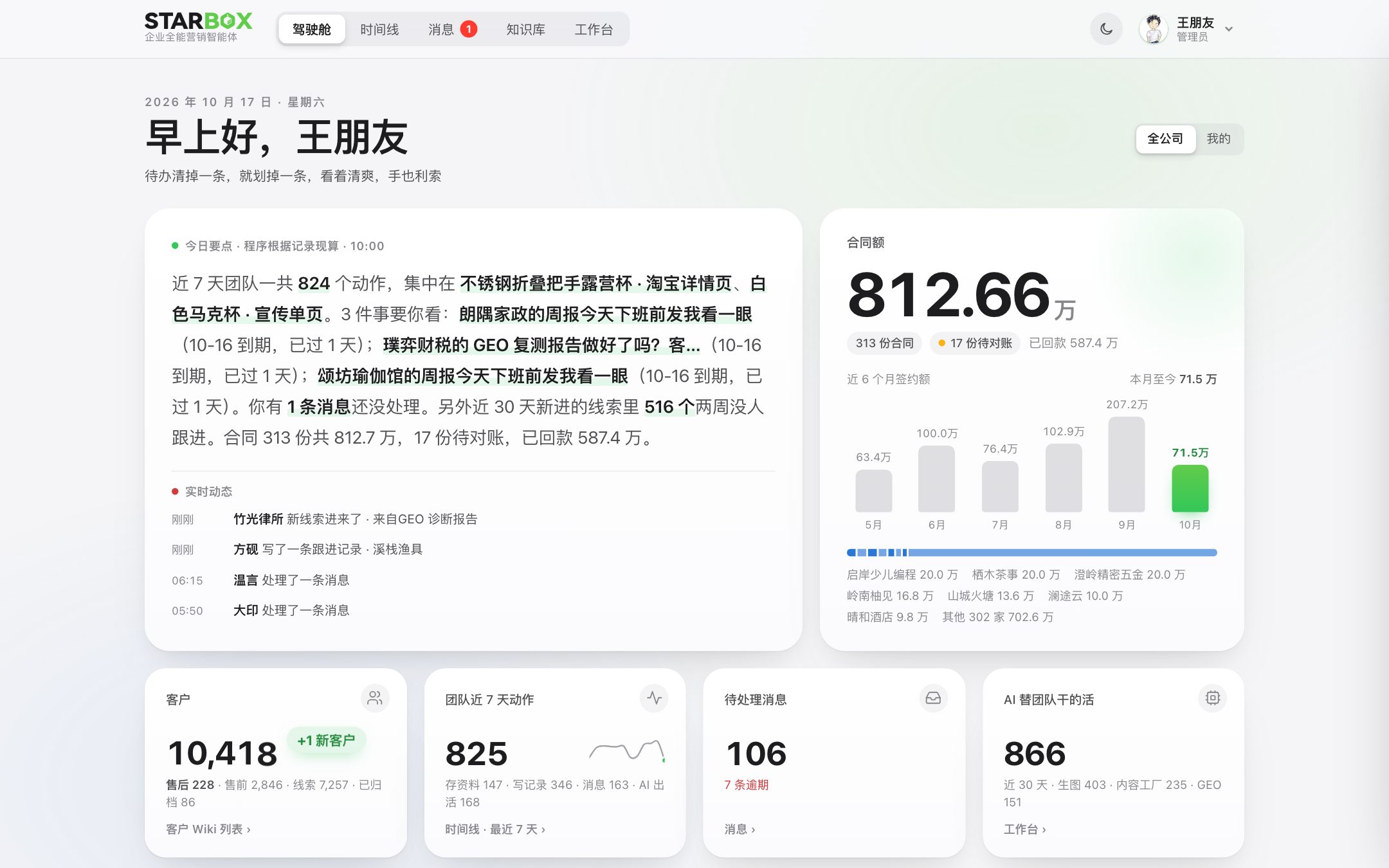Viewport: 1389px width, 868px height.
Task: Click the AI chip icon
Action: click(1212, 698)
